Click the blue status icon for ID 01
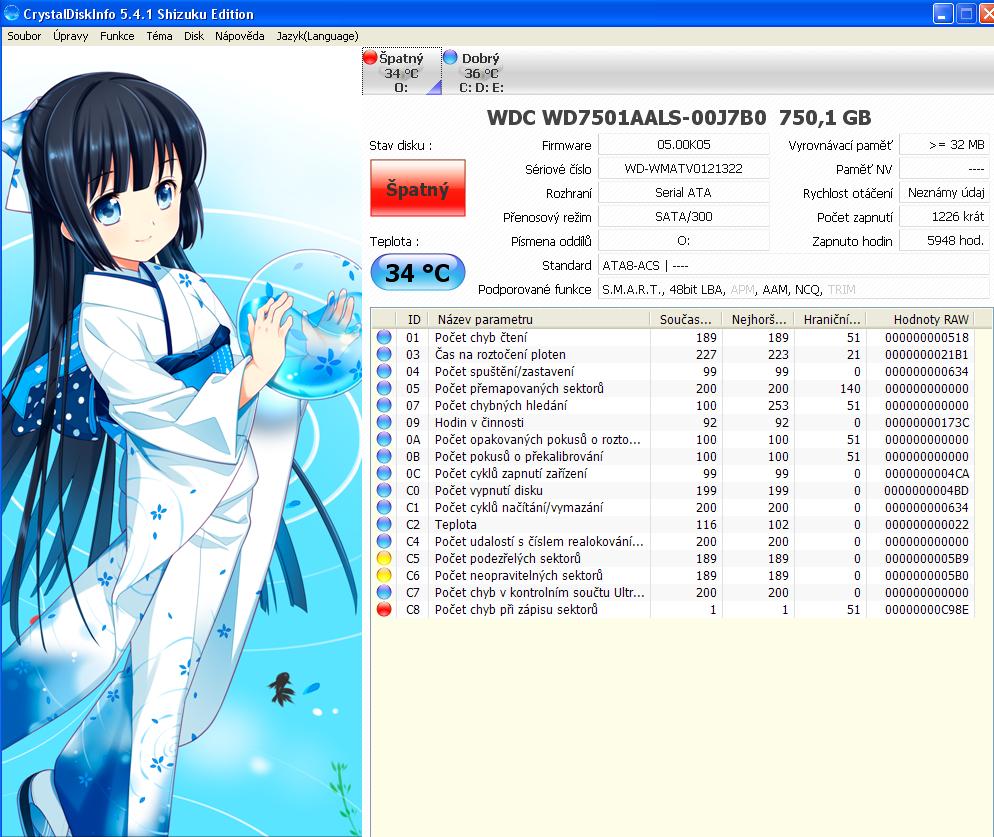This screenshot has width=994, height=837. (x=384, y=337)
